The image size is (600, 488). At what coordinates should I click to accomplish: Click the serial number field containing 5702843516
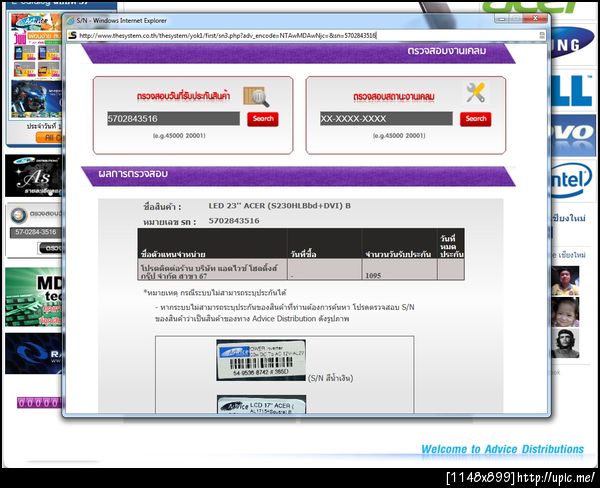coord(173,119)
